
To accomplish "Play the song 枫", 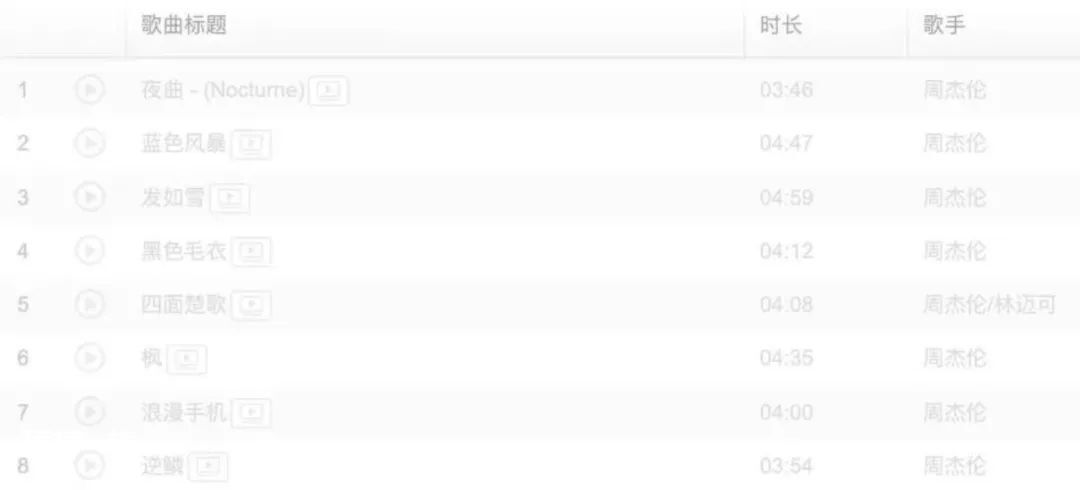I will [x=90, y=358].
